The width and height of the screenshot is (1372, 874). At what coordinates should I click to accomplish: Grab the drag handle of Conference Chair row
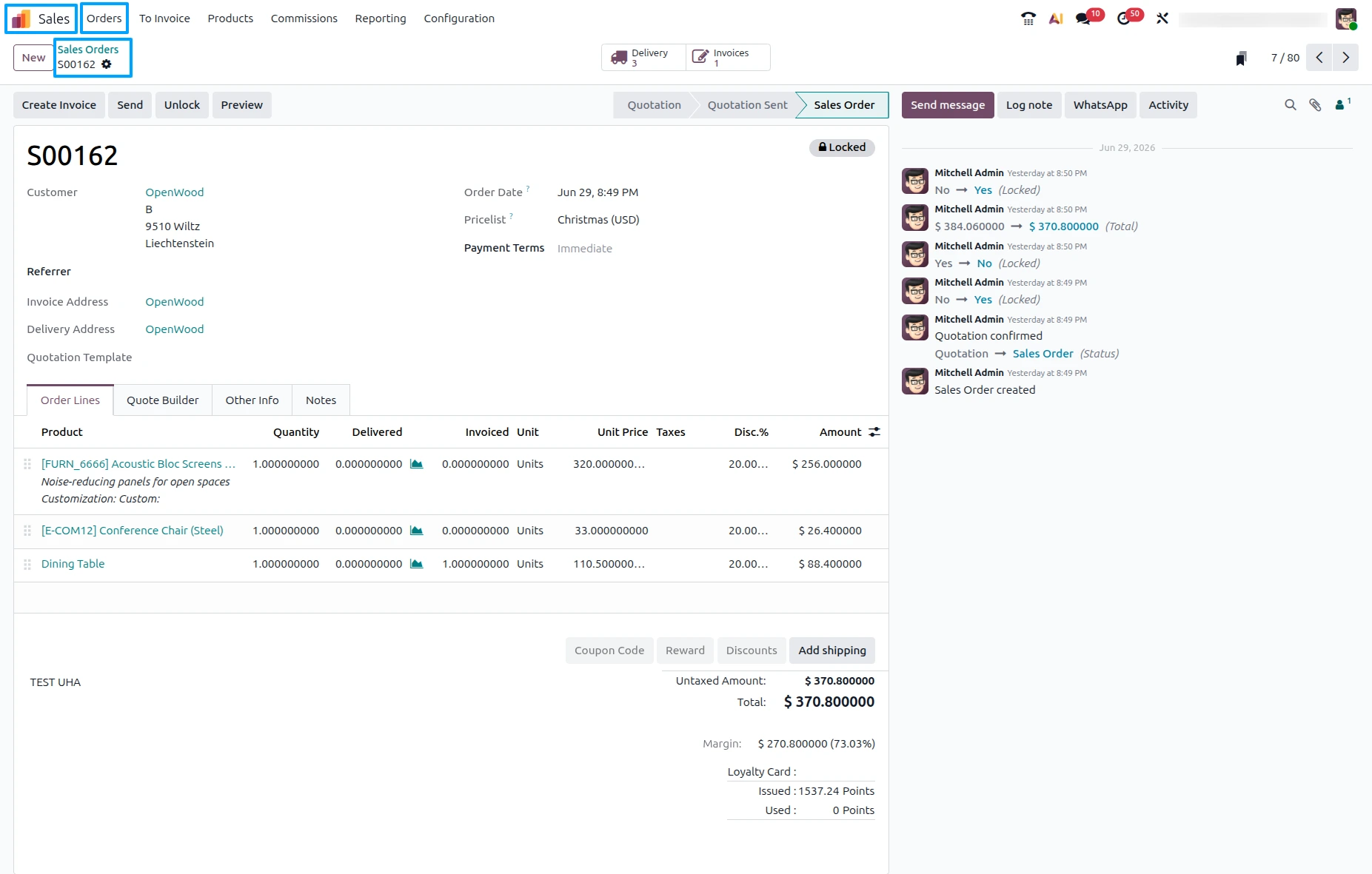point(27,531)
